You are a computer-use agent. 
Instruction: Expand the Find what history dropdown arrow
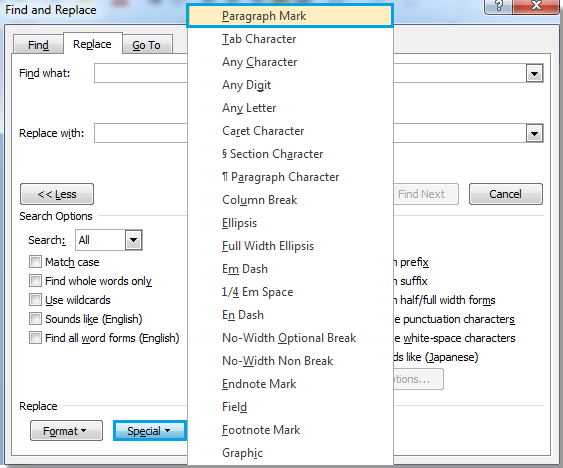point(534,74)
